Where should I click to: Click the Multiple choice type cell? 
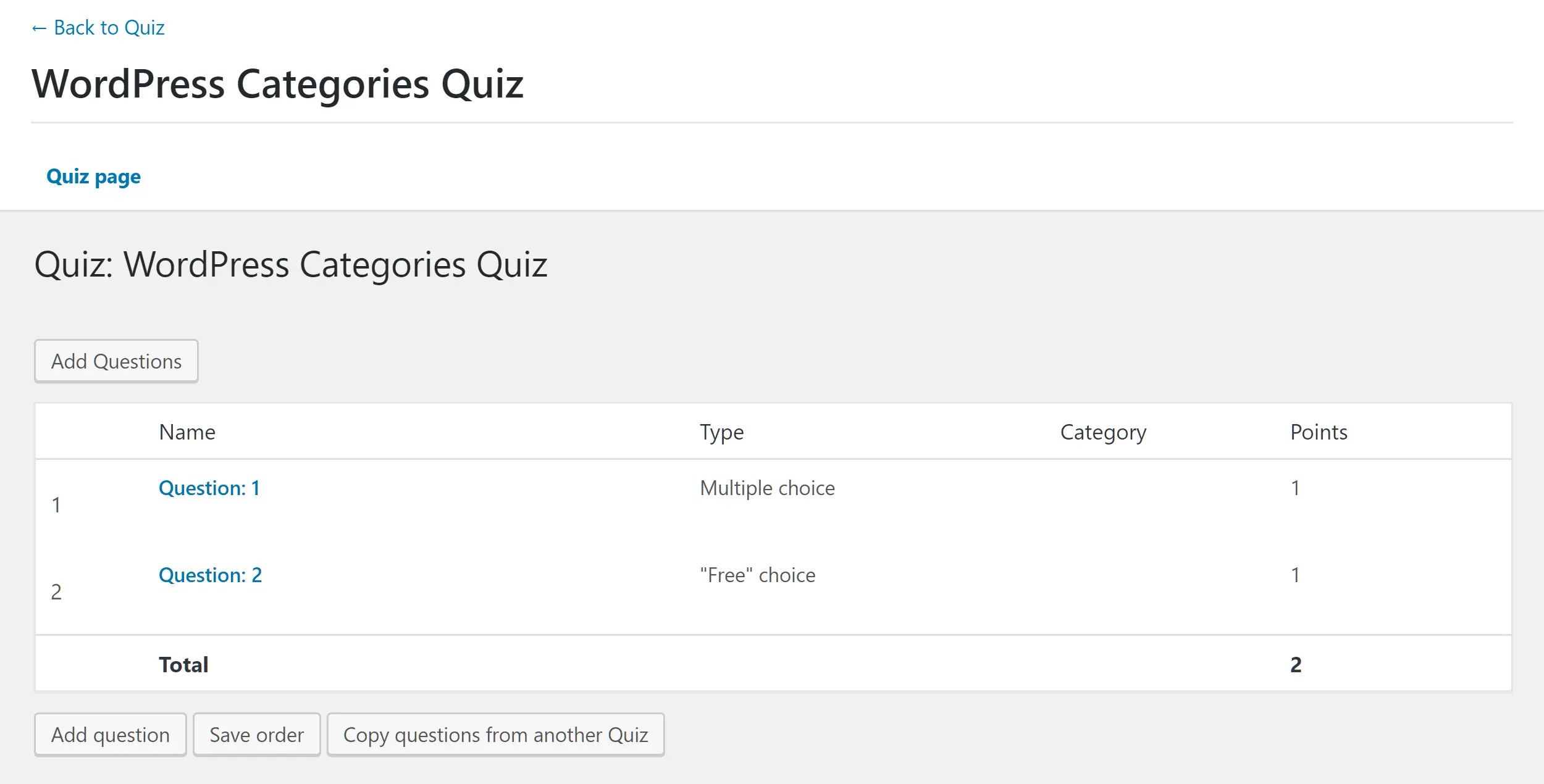[x=767, y=488]
